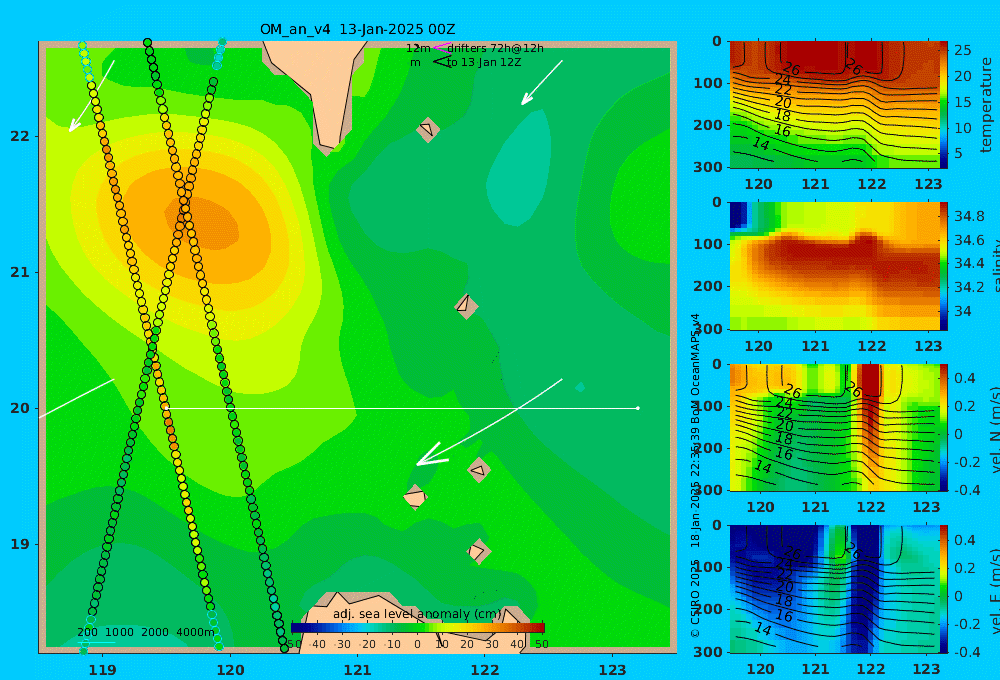Image resolution: width=1000 pixels, height=680 pixels.
Task: Click the small teal diamond near 20.2N 122.7E
Action: [580, 387]
